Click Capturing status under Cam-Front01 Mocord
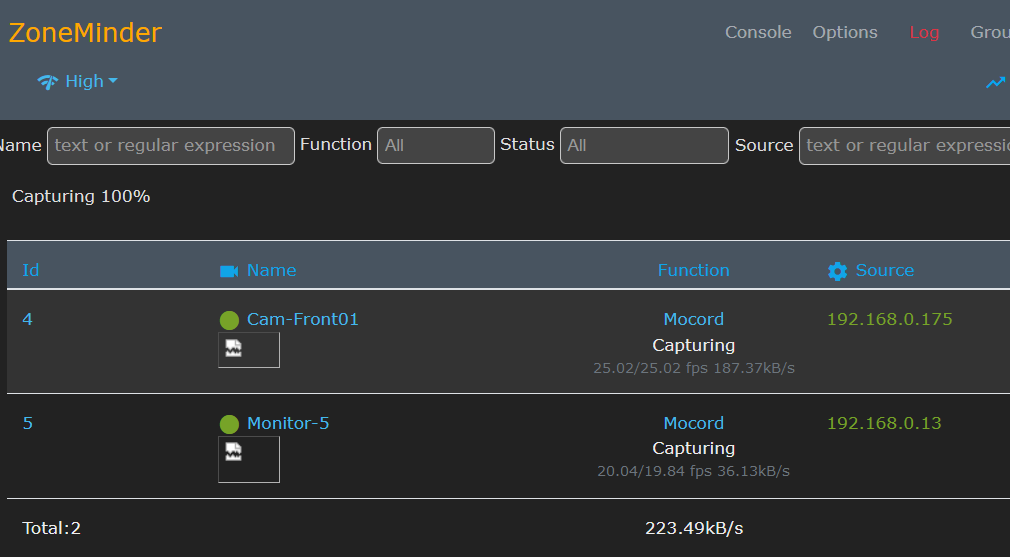1010x557 pixels. [x=694, y=346]
